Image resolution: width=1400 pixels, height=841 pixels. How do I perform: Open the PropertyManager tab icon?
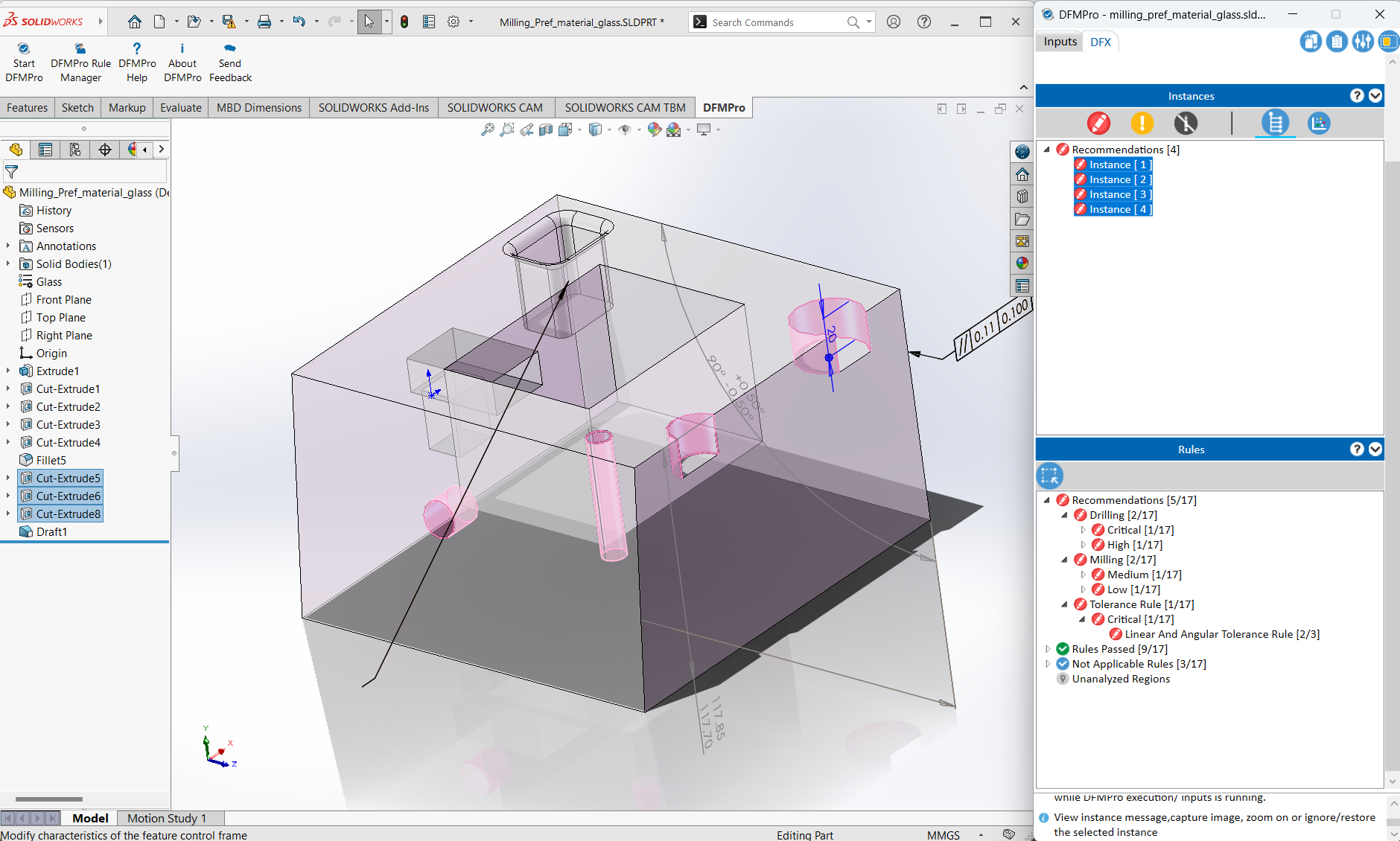pos(45,150)
